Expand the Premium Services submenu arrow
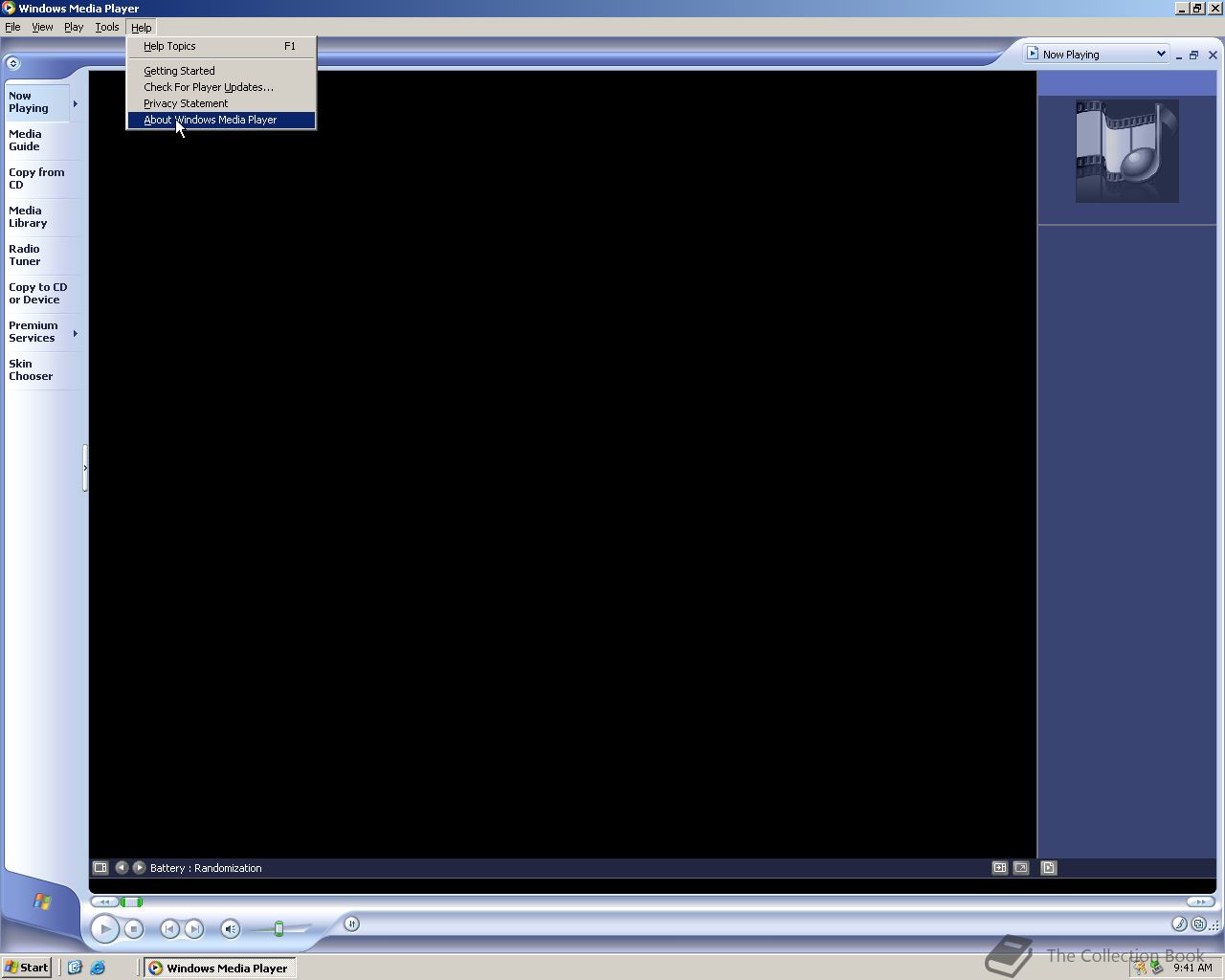This screenshot has height=980, width=1225. (x=75, y=333)
